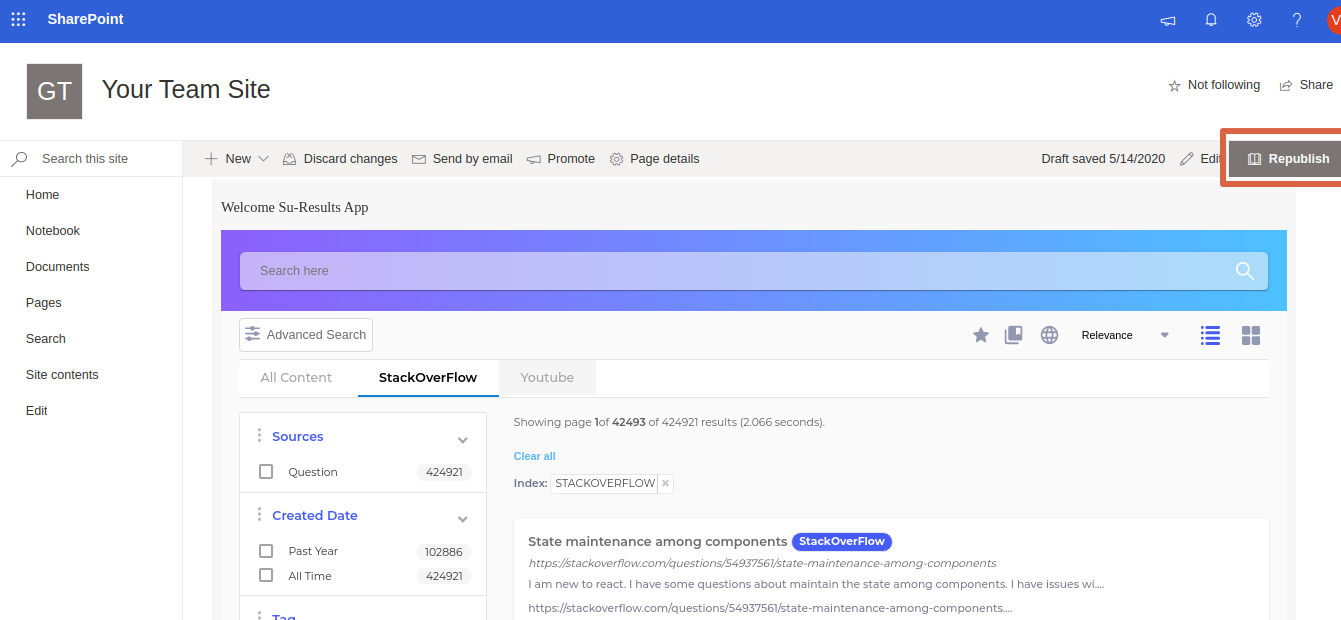1341x620 pixels.
Task: Click the star bookmark icon in results toolbar
Action: (981, 335)
